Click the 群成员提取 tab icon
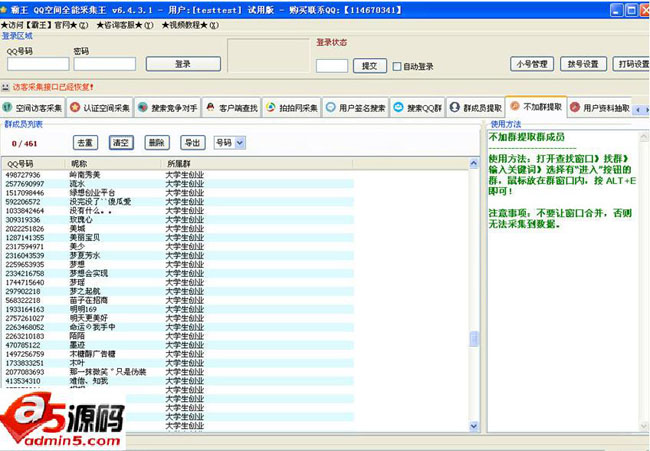The height and width of the screenshot is (451, 650). pyautogui.click(x=455, y=107)
